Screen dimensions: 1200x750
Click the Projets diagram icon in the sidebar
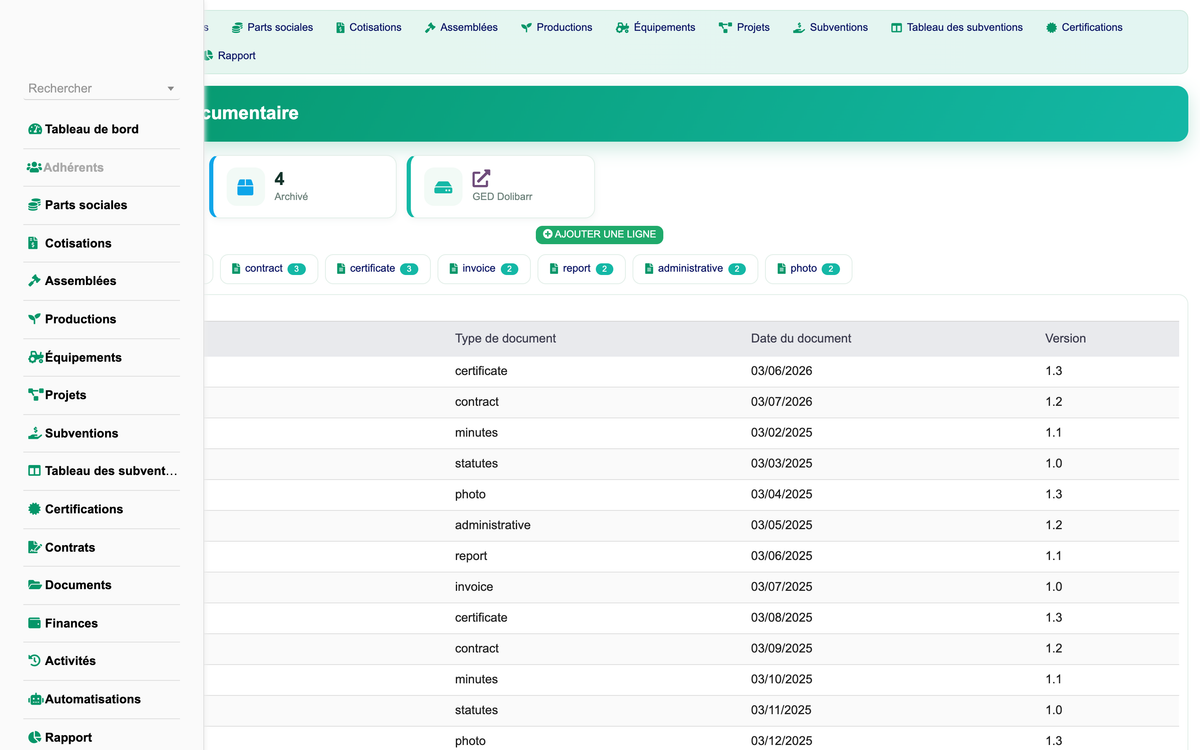click(x=35, y=395)
